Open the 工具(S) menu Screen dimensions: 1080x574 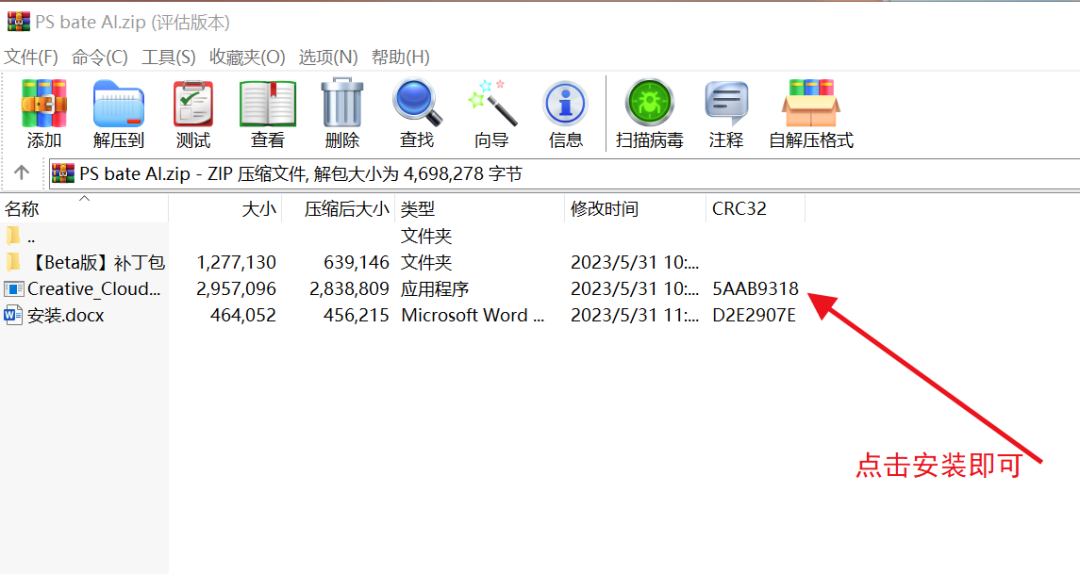tap(169, 57)
